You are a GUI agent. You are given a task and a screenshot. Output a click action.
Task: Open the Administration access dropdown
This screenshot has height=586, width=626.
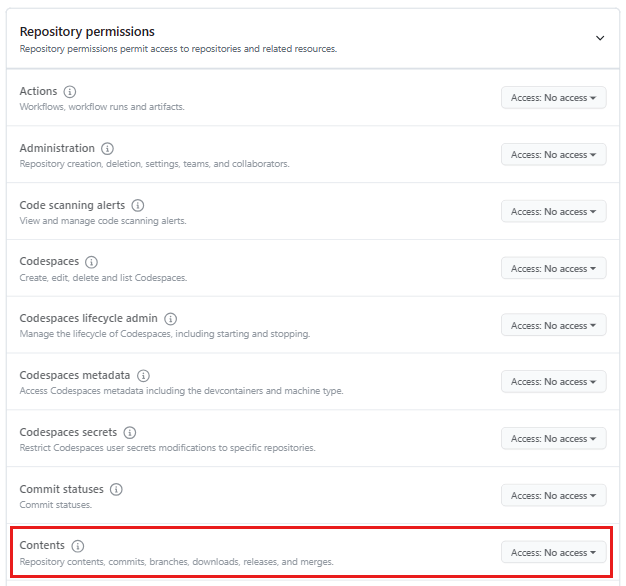(x=553, y=155)
